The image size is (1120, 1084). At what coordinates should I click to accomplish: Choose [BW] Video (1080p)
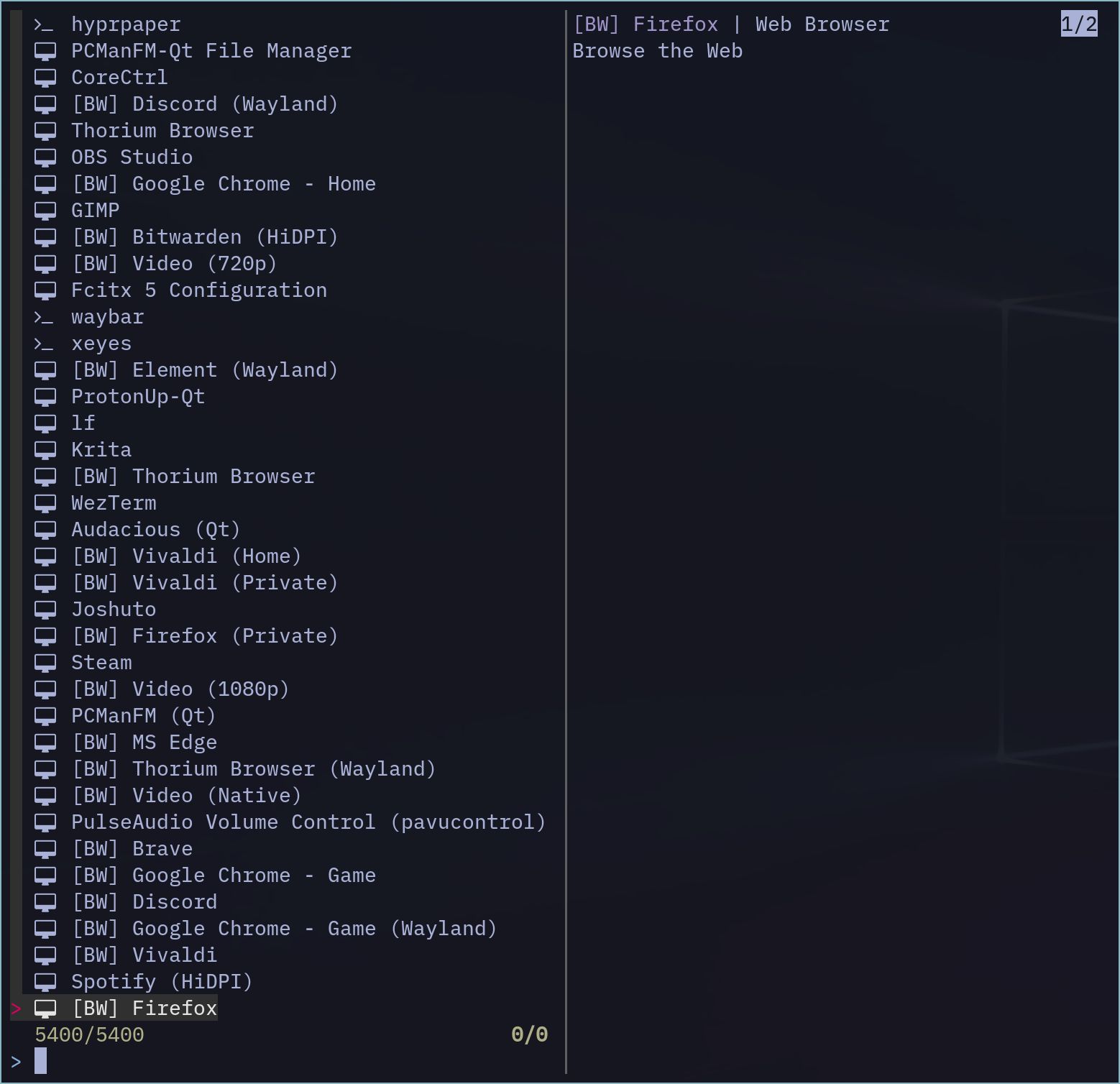[x=180, y=690]
